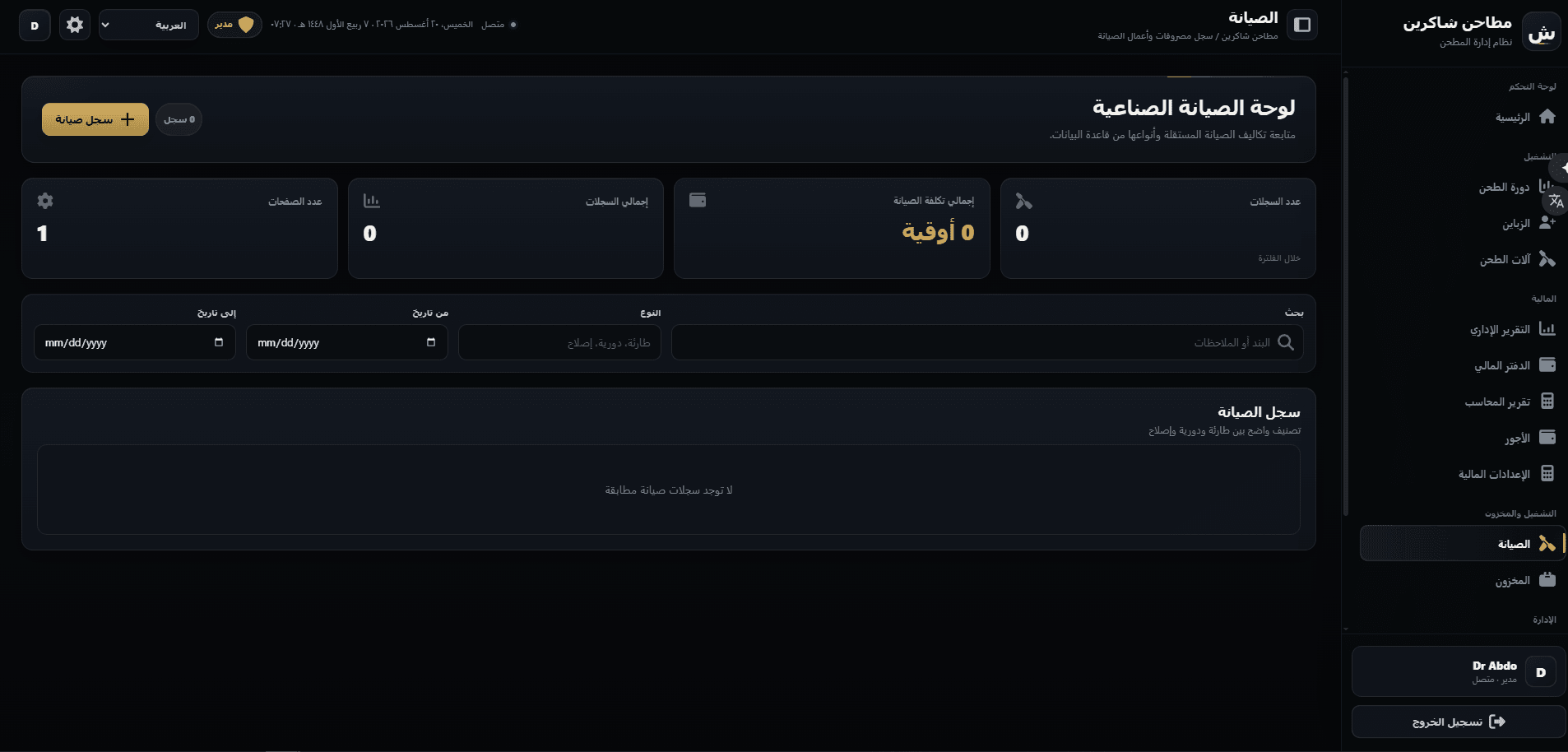1568x752 pixels.
Task: Click the من تاريخ date field
Action: (347, 342)
